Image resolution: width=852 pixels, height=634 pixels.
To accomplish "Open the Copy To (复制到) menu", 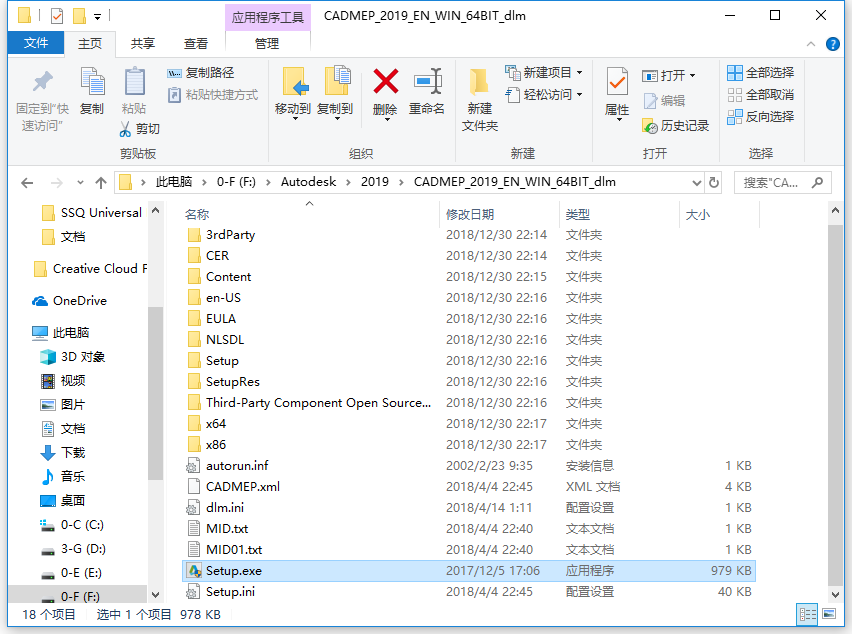I will [x=335, y=92].
